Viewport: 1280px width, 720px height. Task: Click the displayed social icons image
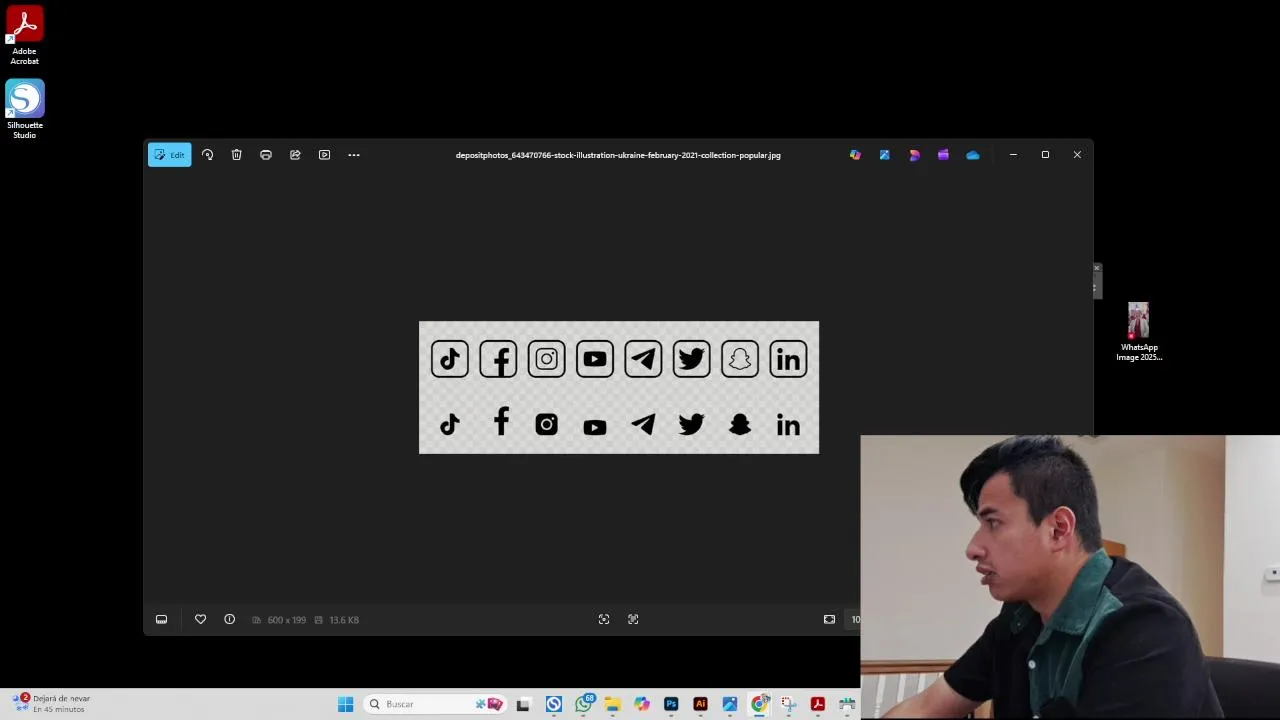click(619, 387)
